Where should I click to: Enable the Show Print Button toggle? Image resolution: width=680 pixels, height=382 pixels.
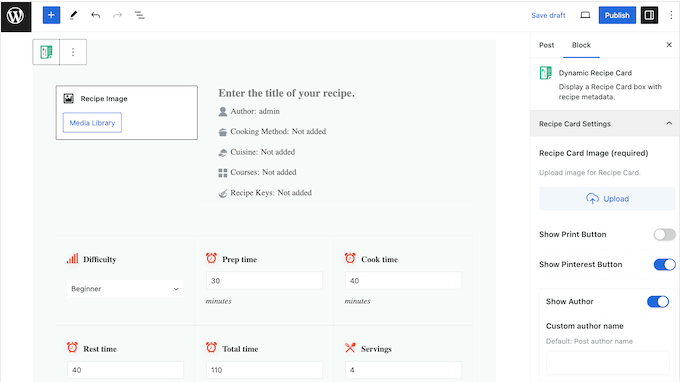point(664,235)
